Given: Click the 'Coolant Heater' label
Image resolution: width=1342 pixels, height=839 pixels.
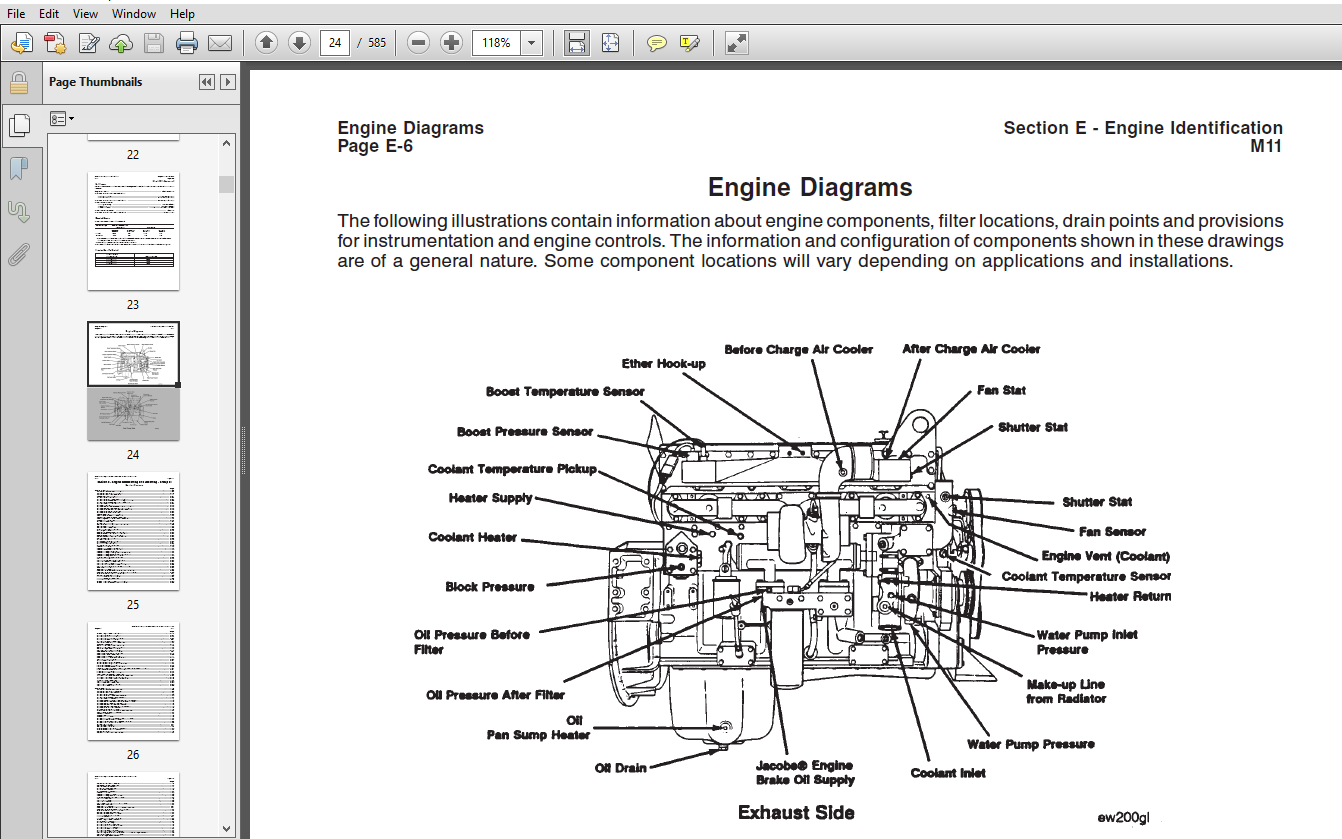Looking at the screenshot, I should point(473,537).
